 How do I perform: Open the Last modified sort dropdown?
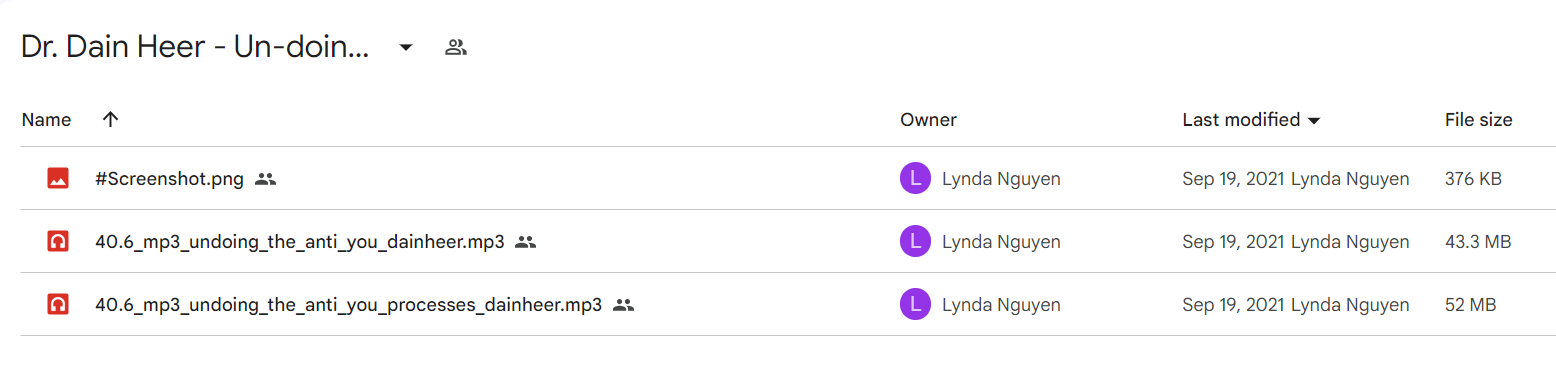[1314, 120]
